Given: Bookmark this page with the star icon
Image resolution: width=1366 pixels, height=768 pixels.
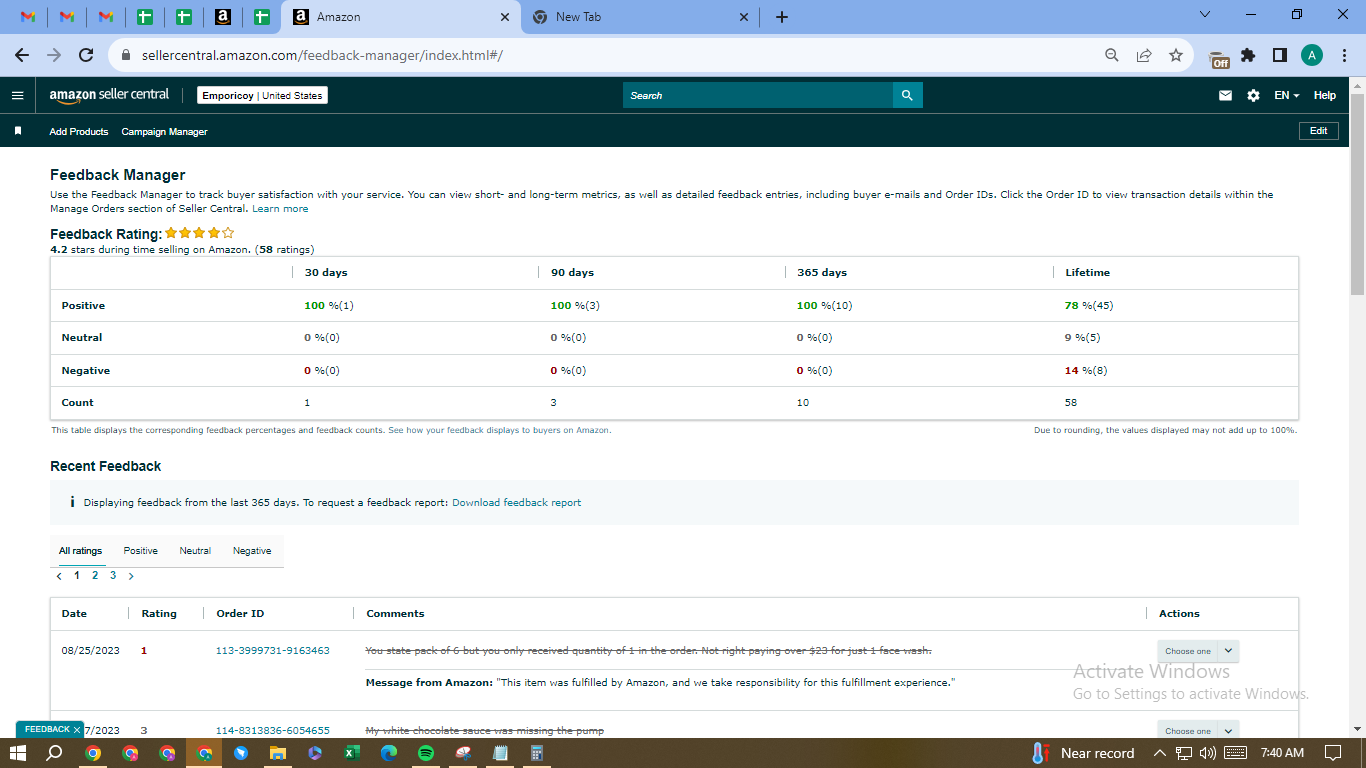Looking at the screenshot, I should coord(1176,55).
